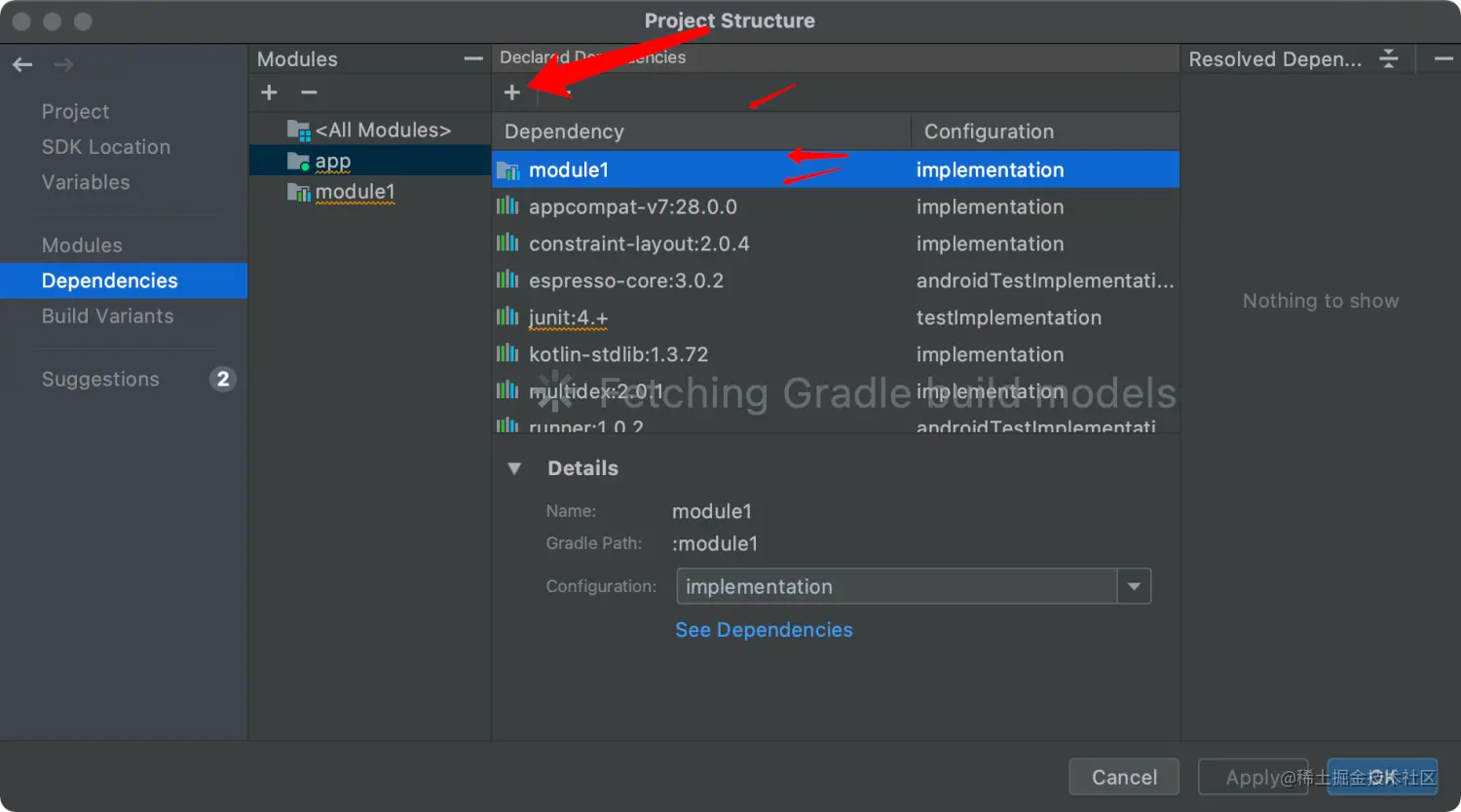Select the app module
Viewport: 1461px width, 812px height.
(370, 161)
